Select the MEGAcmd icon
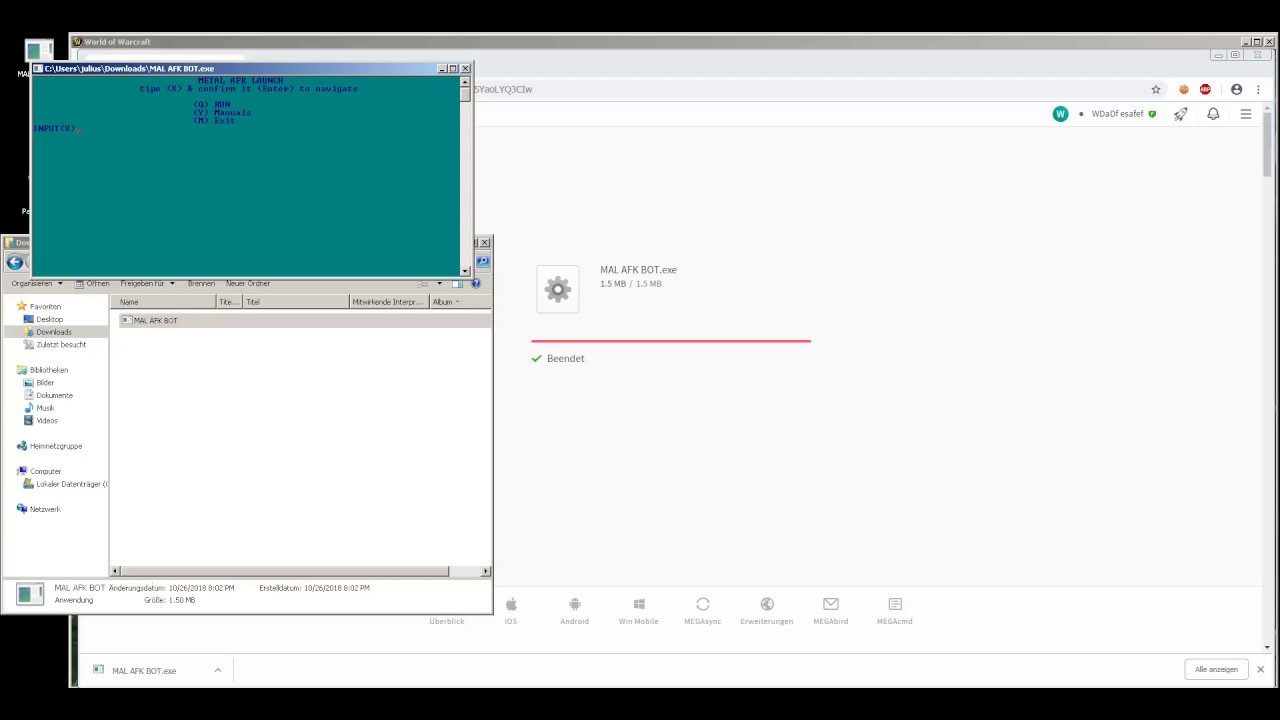1280x720 pixels. point(895,604)
